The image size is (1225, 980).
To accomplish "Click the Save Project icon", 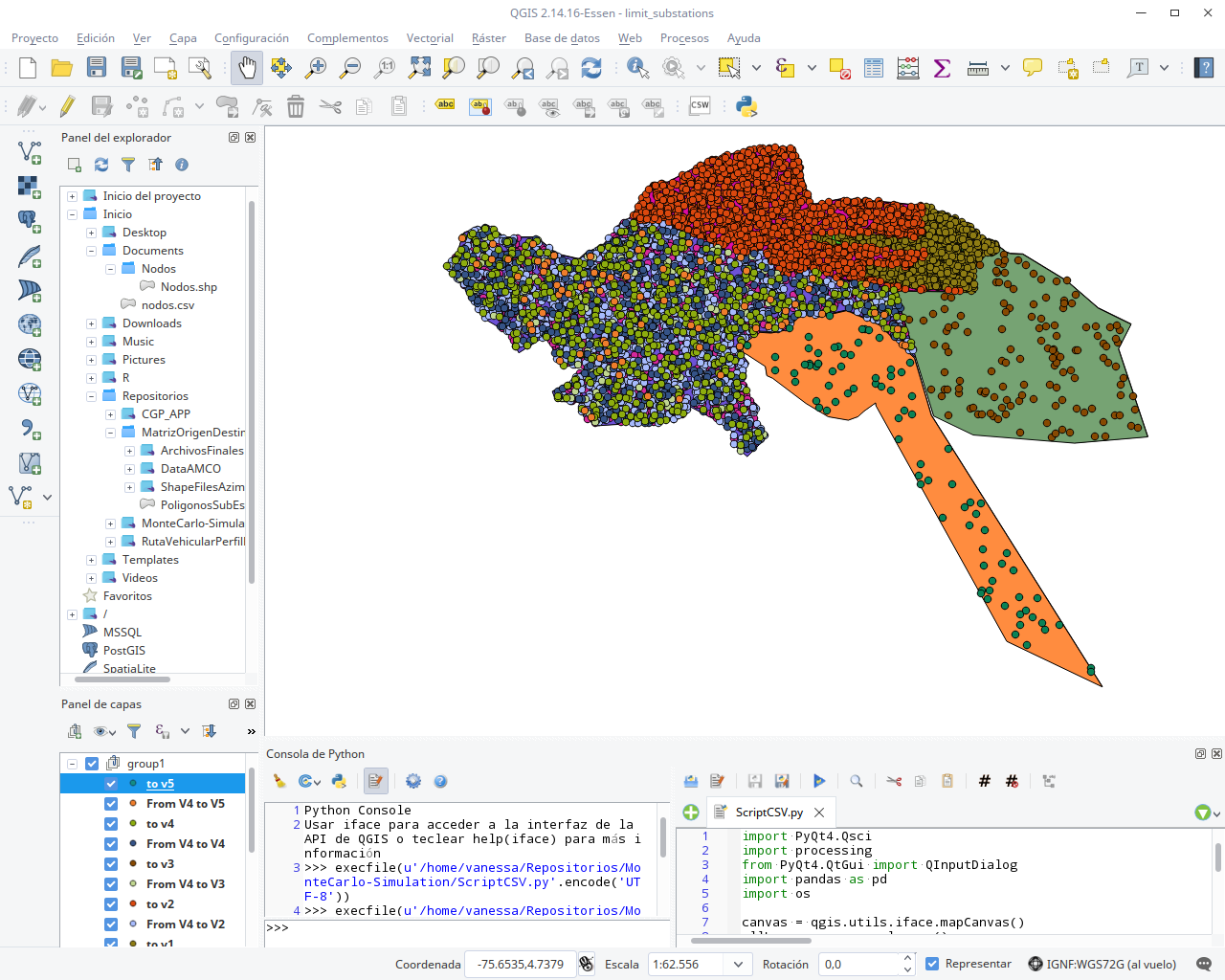I will tap(97, 68).
